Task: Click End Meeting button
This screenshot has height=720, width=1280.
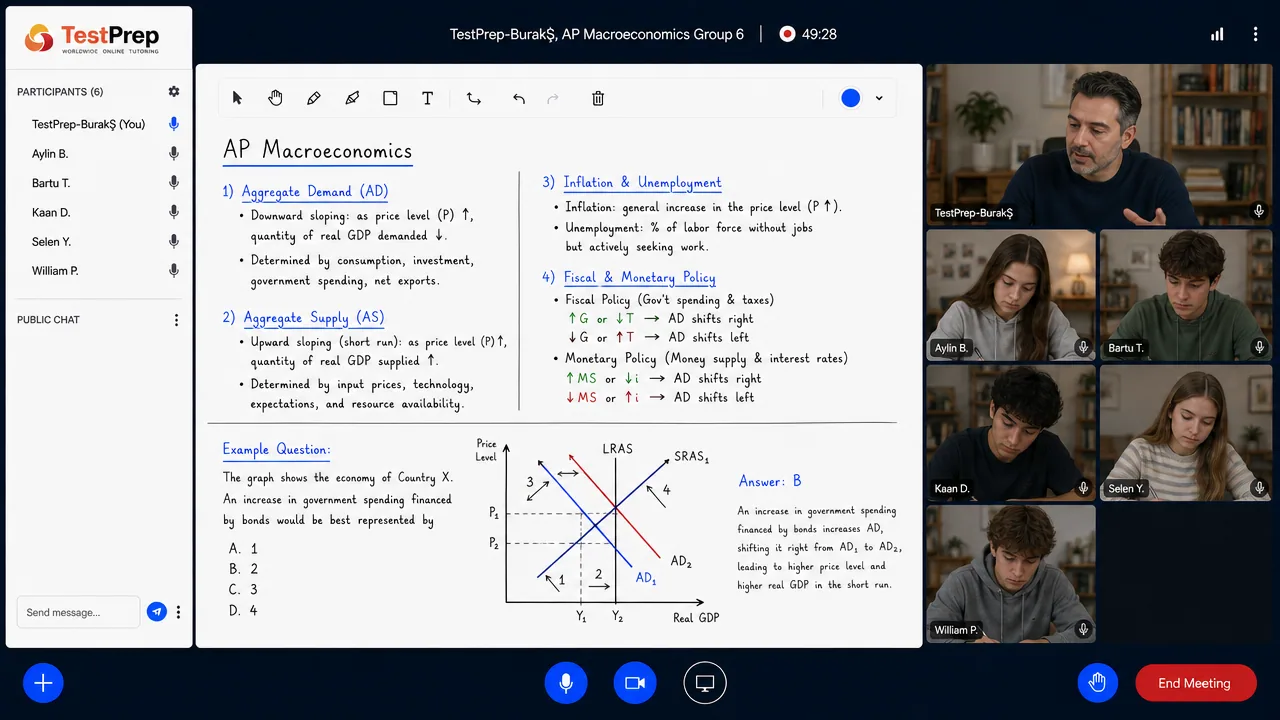Action: point(1196,683)
